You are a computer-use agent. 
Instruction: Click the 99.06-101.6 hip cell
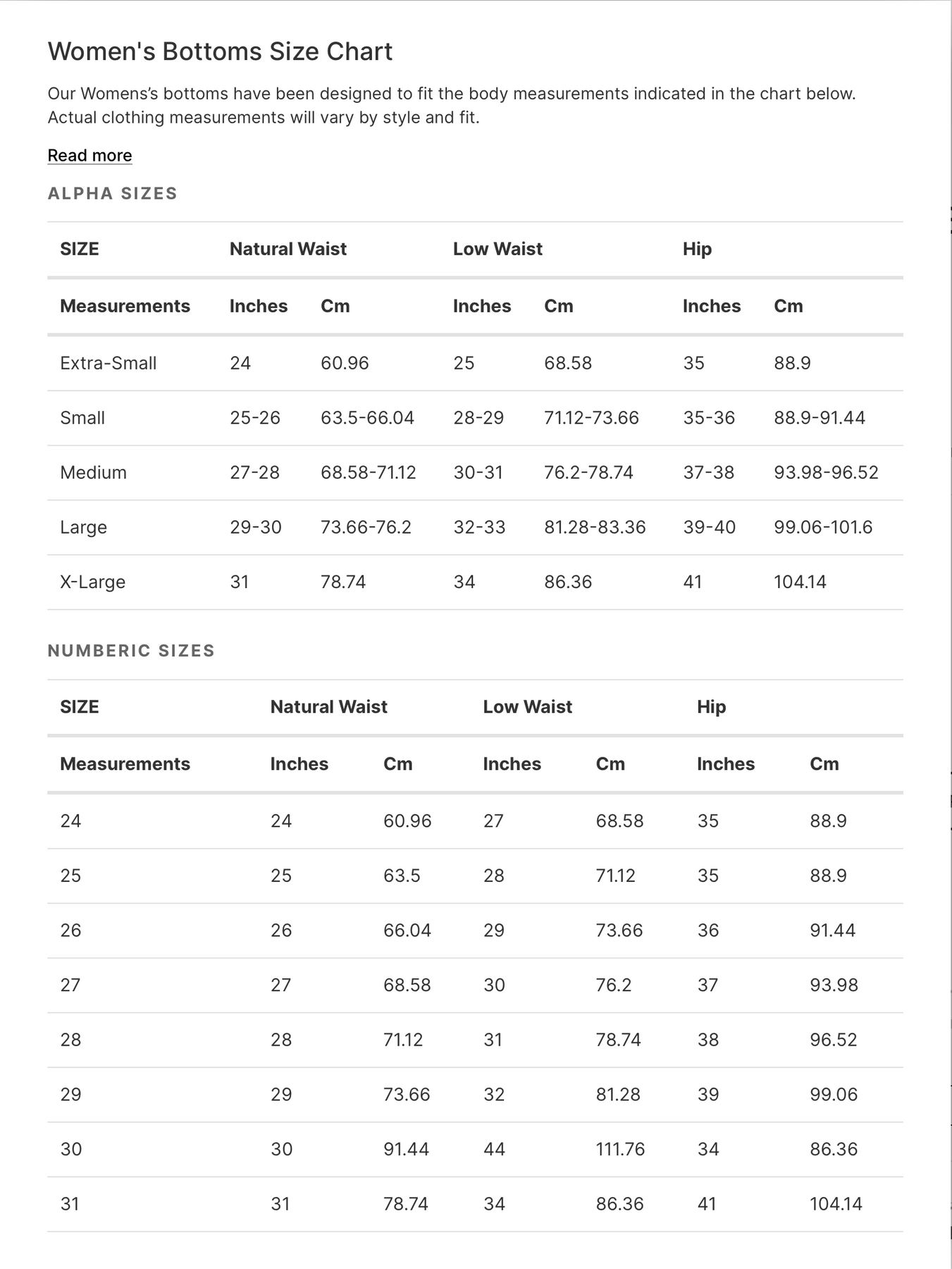point(823,527)
